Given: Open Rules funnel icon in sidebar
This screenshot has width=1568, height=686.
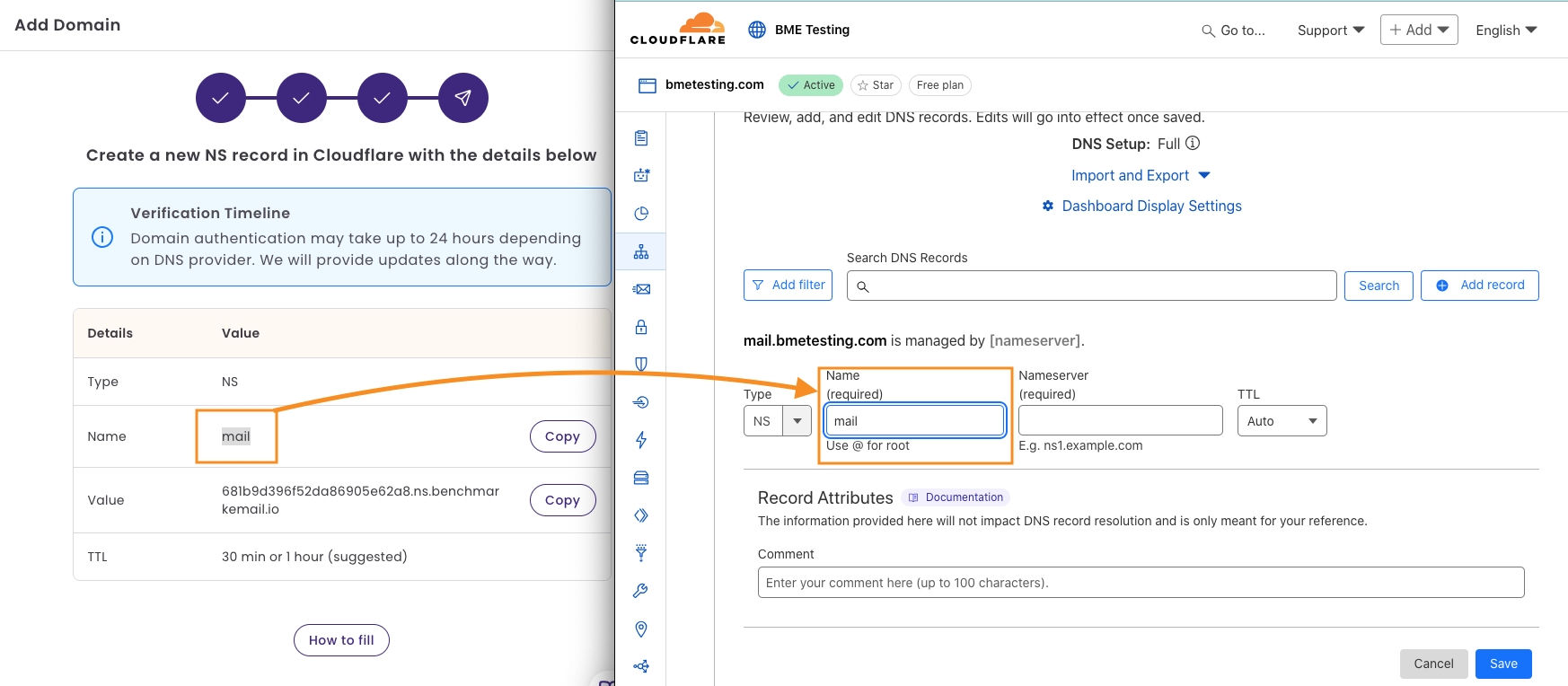Looking at the screenshot, I should click(641, 553).
